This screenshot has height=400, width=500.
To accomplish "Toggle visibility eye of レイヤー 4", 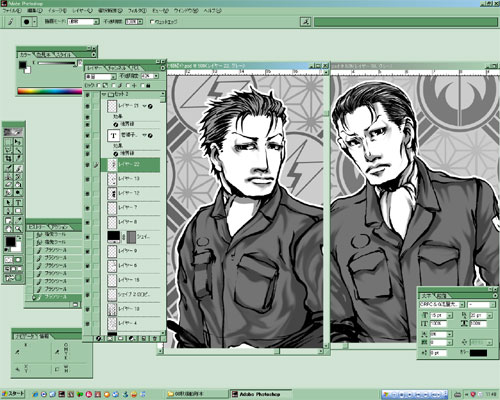I will coord(87,323).
